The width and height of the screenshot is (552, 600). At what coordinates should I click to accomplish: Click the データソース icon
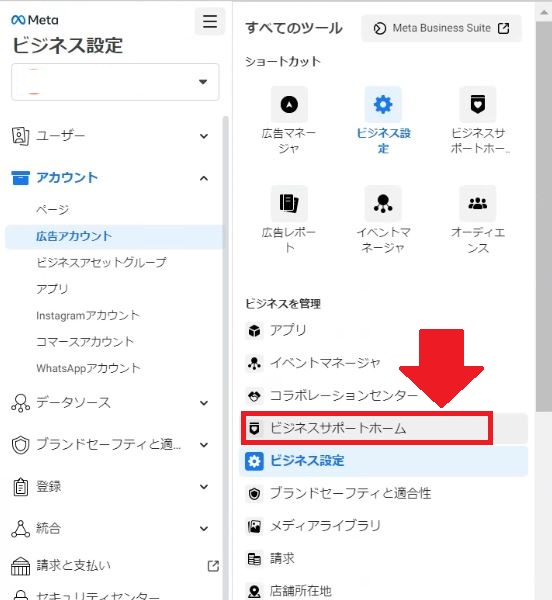click(x=20, y=403)
